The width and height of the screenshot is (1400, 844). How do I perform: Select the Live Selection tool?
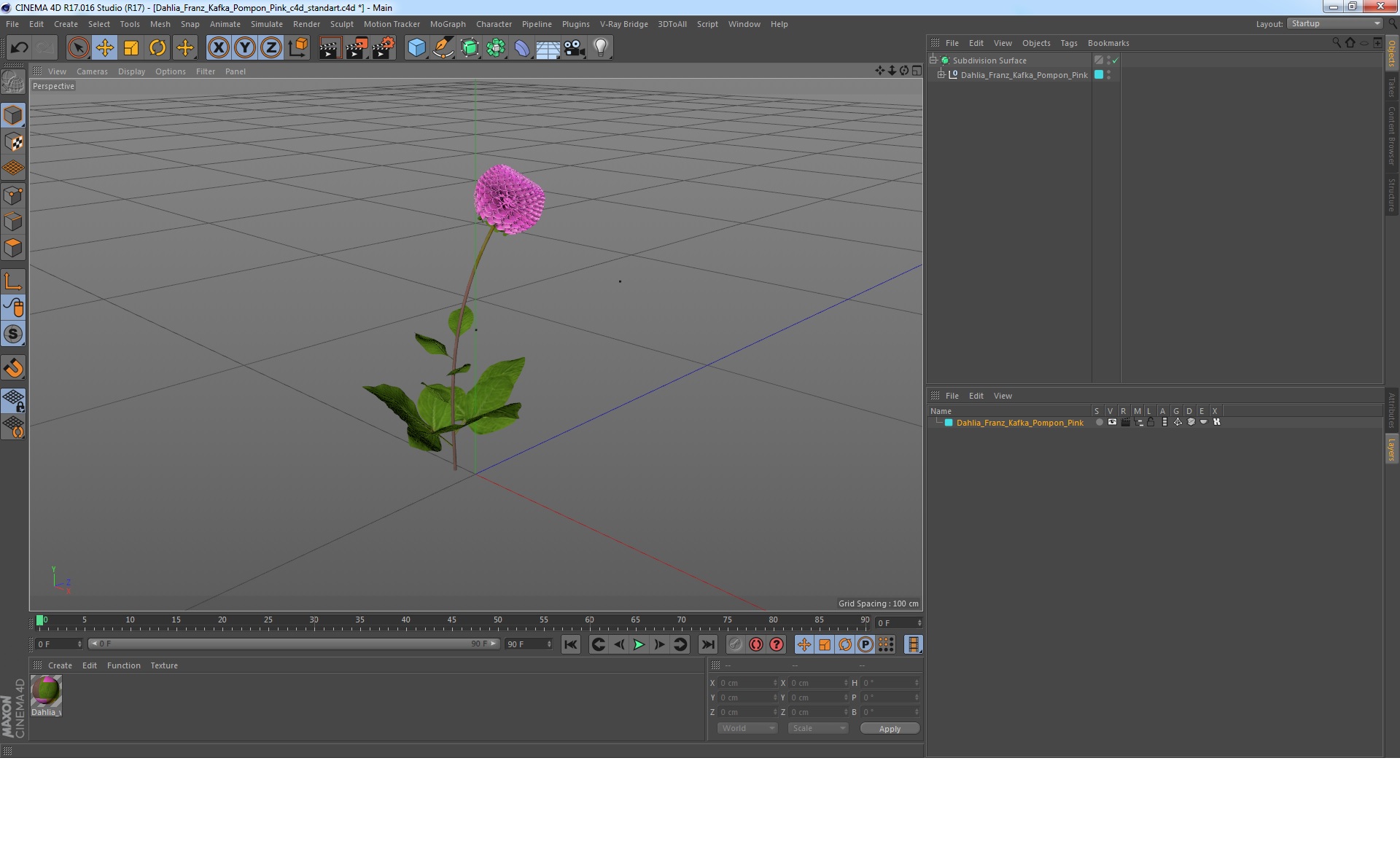tap(78, 48)
